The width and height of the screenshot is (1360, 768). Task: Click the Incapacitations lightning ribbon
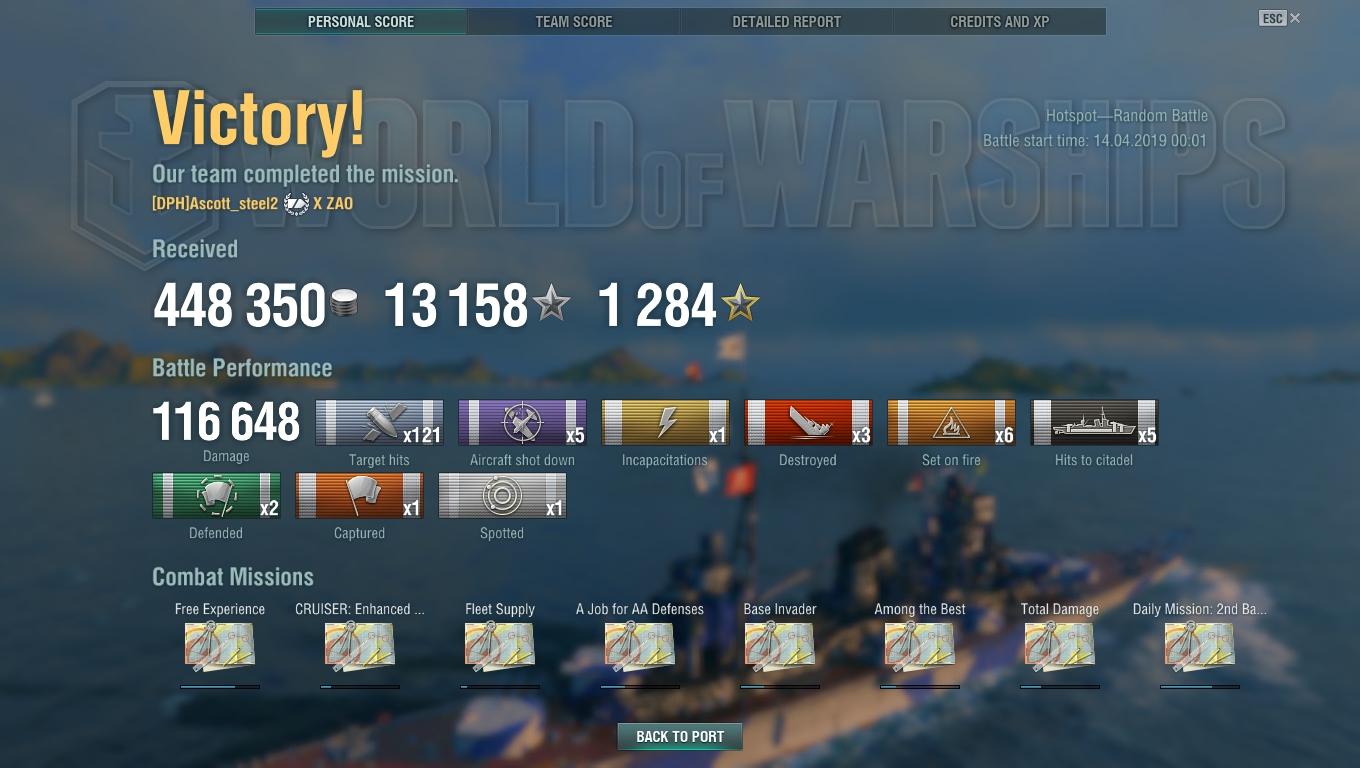pos(665,423)
